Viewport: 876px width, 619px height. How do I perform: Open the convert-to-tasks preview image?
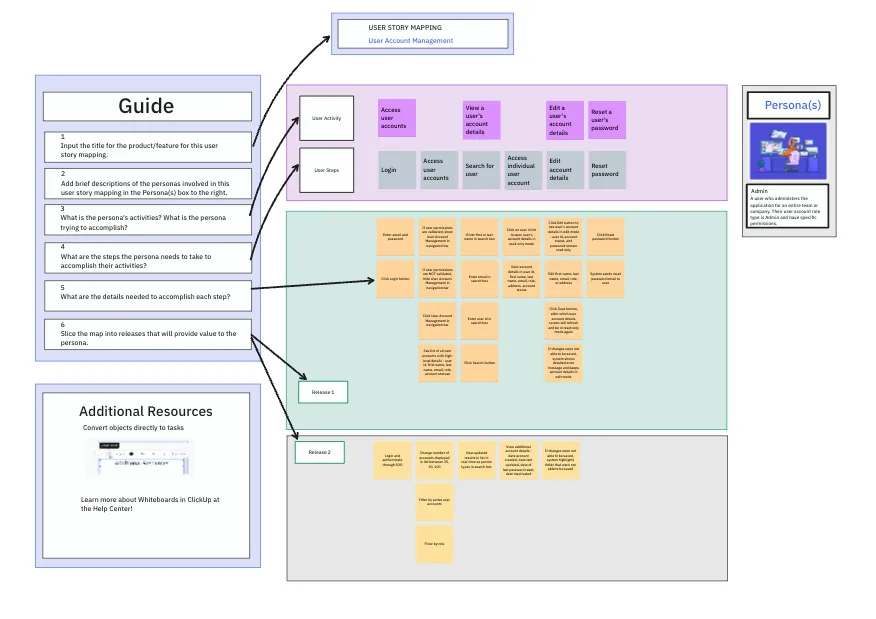coord(140,459)
